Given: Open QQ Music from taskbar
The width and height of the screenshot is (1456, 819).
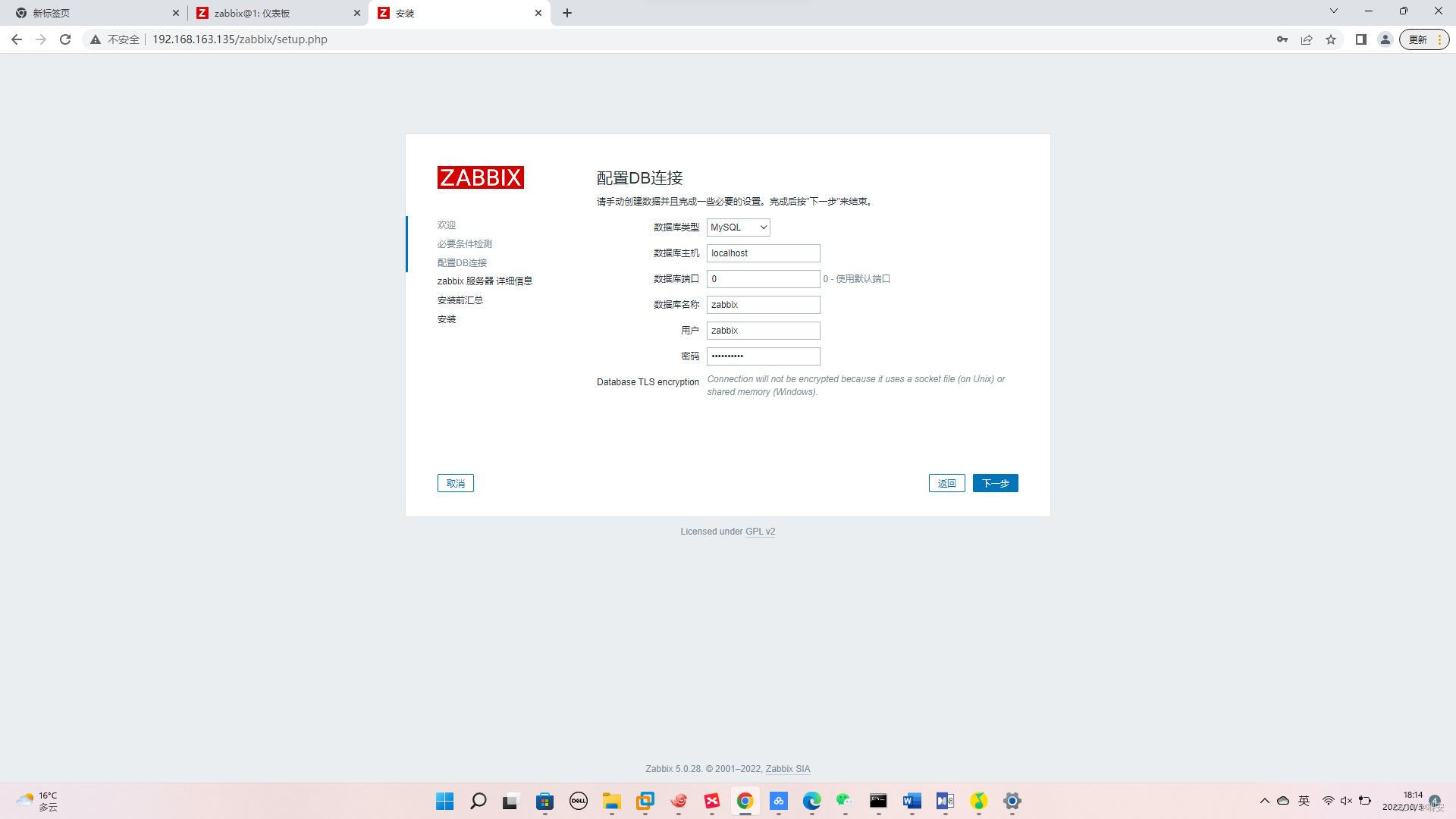Looking at the screenshot, I should [x=979, y=801].
